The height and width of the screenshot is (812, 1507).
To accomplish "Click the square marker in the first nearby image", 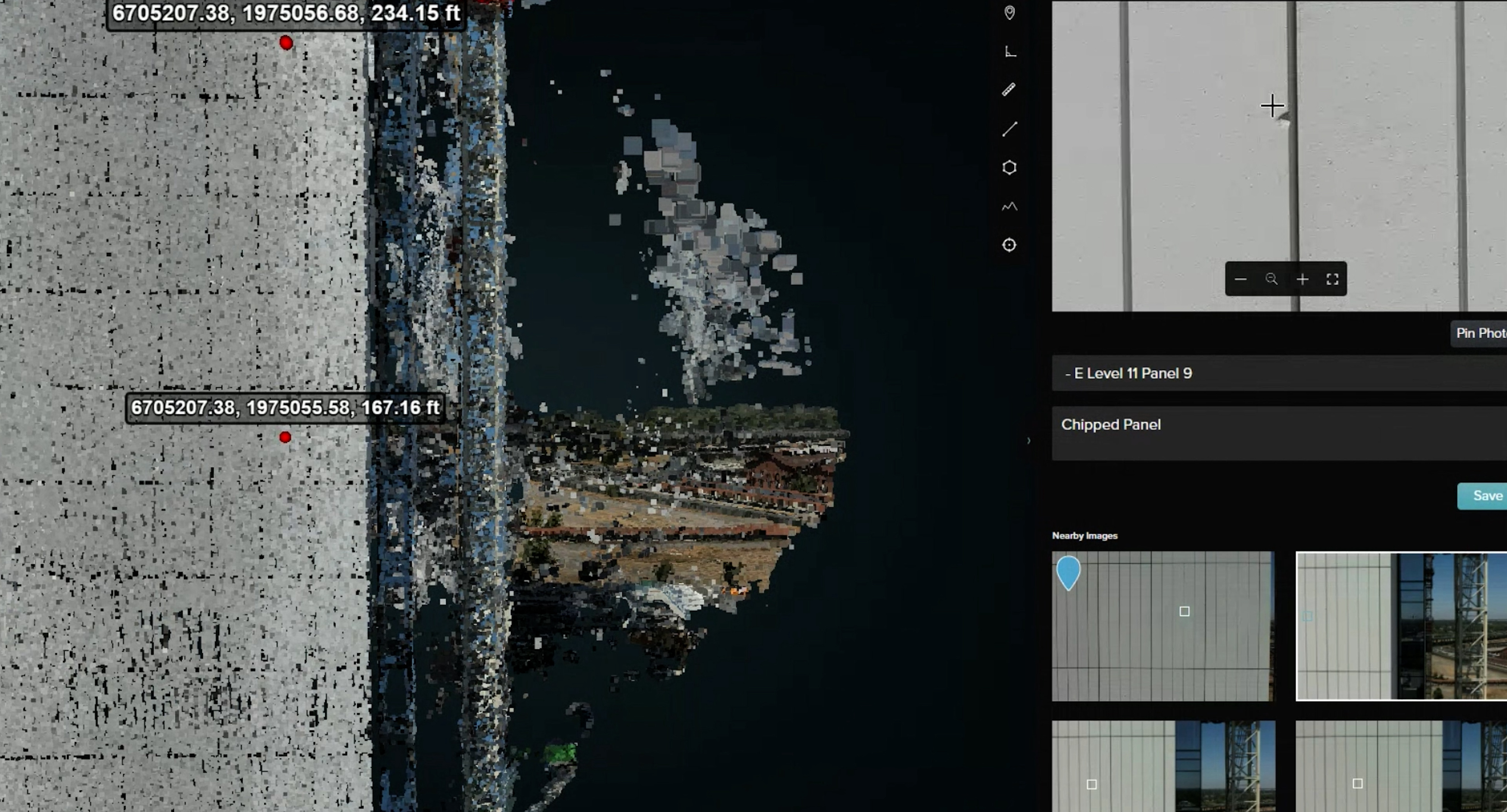I will [x=1184, y=611].
